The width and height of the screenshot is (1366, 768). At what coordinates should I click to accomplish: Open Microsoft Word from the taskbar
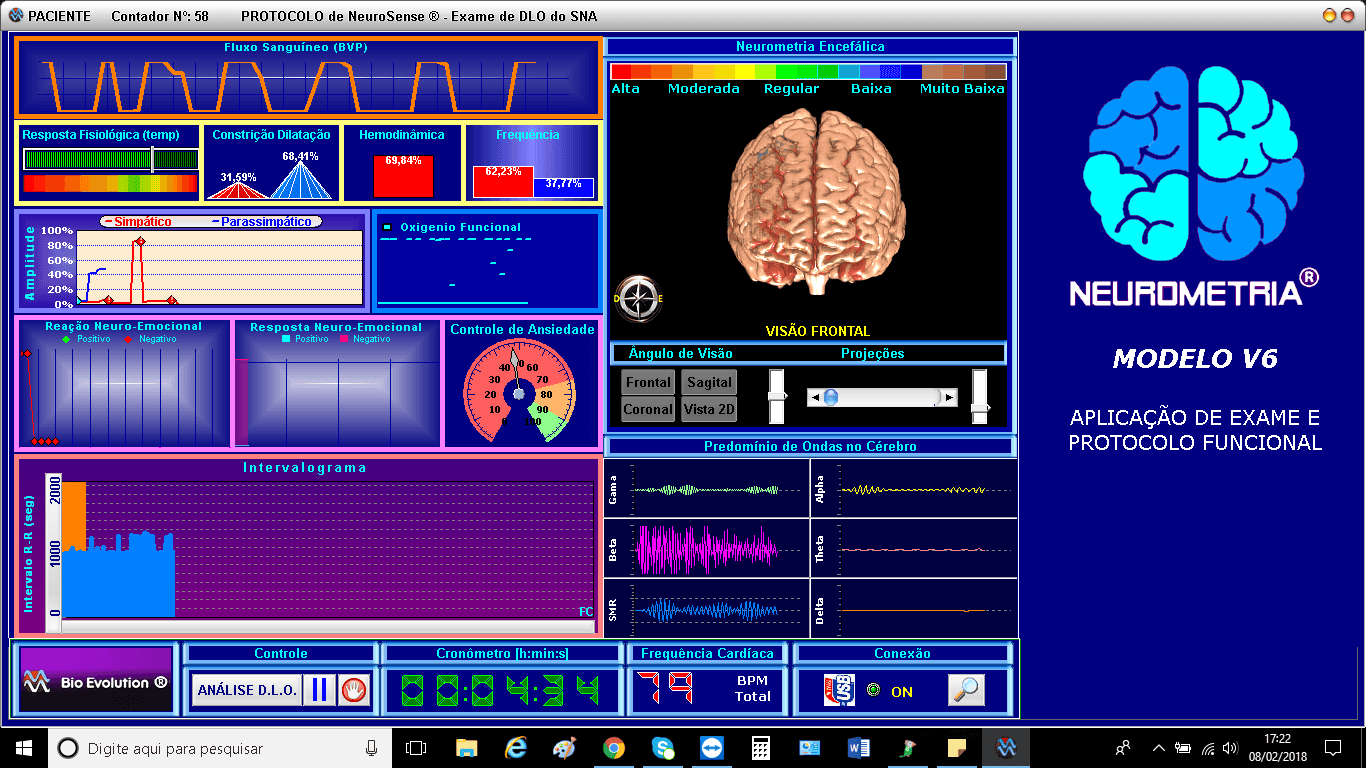859,748
